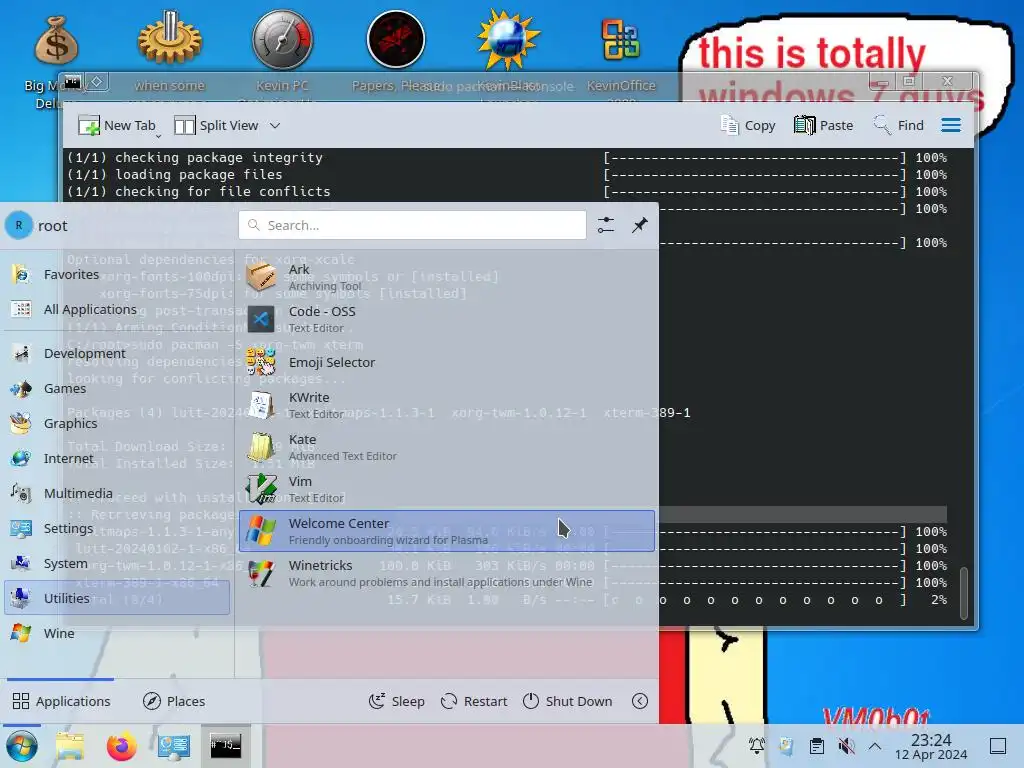
Task: Open Kate advanced text editor
Action: coord(447,447)
